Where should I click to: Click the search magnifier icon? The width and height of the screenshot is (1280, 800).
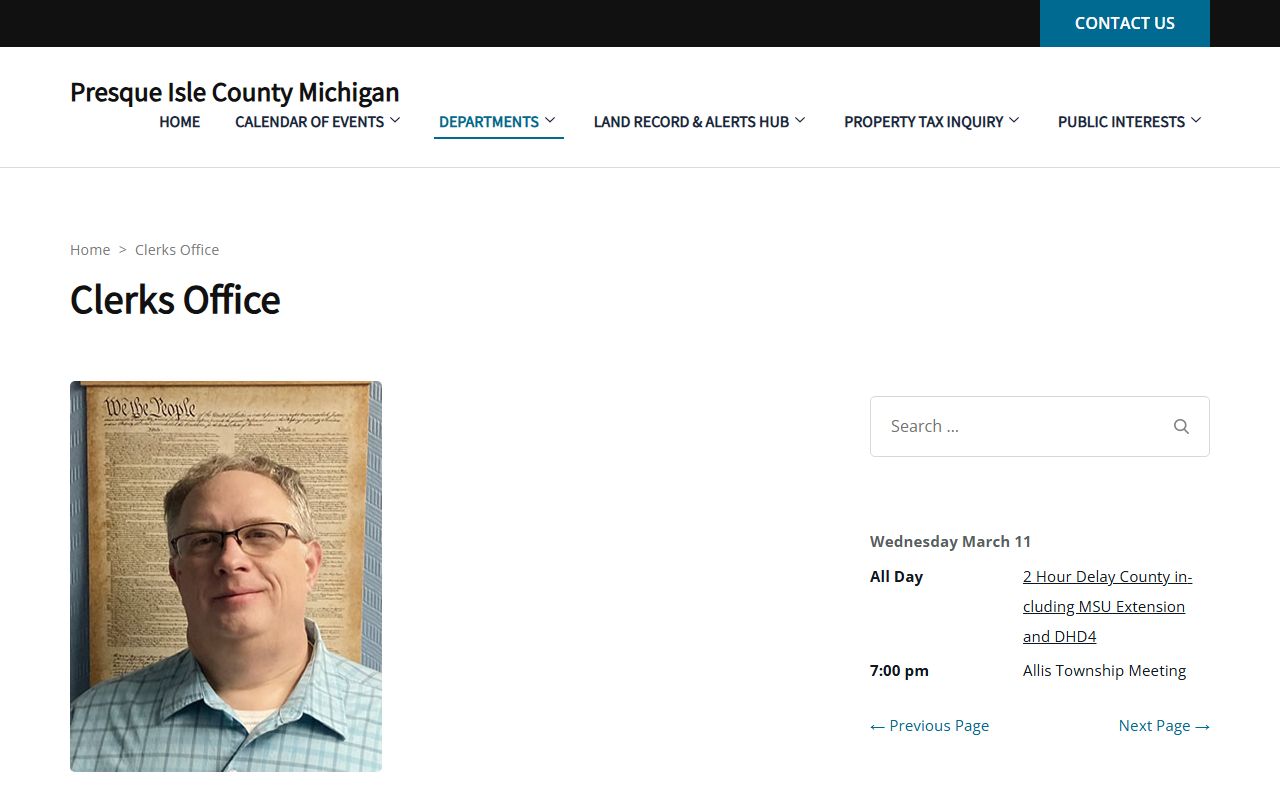(1181, 427)
